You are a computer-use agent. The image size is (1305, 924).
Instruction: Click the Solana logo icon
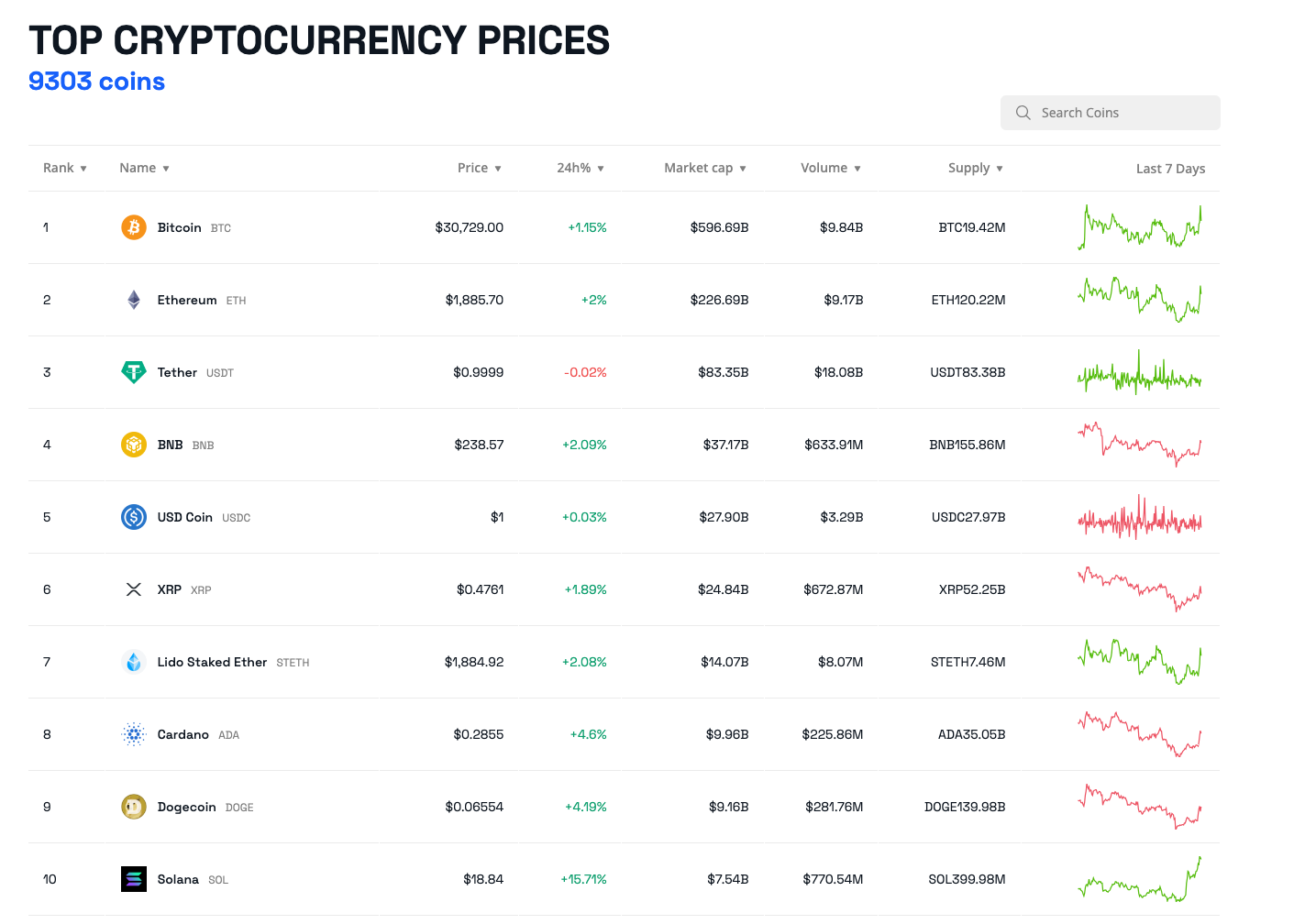click(x=134, y=879)
